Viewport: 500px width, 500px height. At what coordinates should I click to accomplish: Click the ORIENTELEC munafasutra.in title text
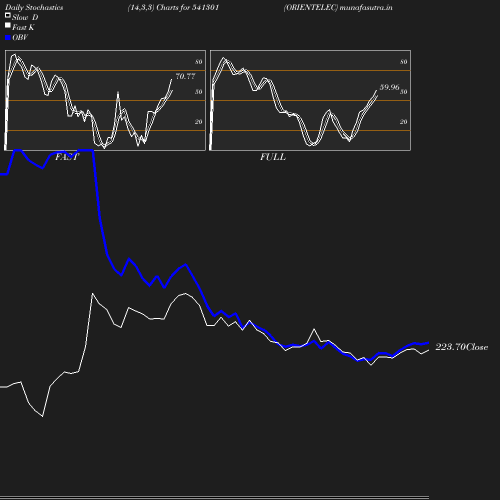338,7
